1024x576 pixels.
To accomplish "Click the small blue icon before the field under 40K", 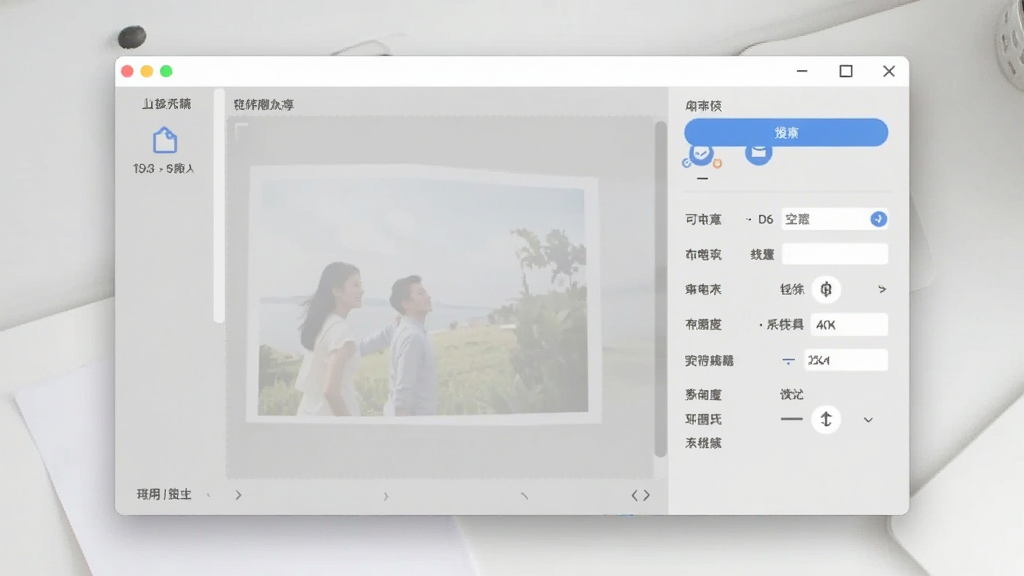I will (788, 360).
